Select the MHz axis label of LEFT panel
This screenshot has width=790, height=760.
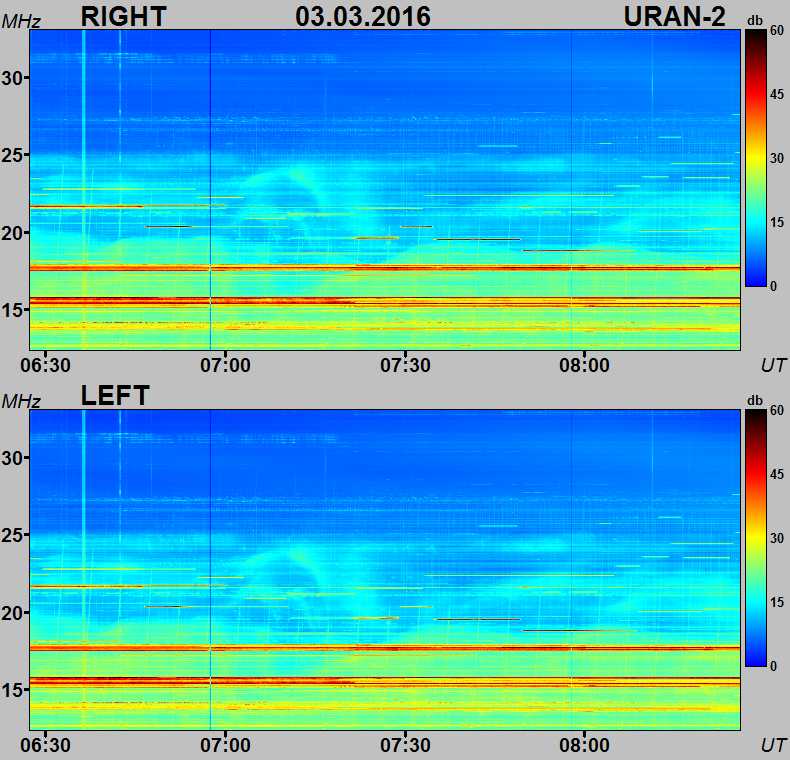tap(21, 401)
